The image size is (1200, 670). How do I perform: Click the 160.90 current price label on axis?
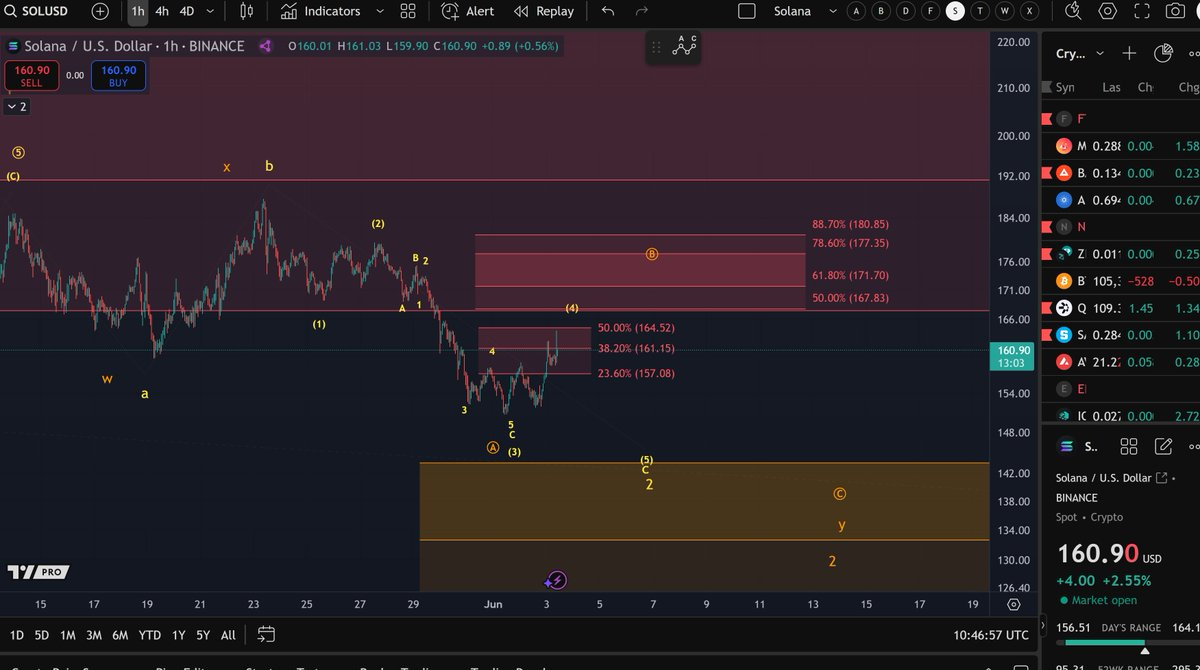[1013, 356]
